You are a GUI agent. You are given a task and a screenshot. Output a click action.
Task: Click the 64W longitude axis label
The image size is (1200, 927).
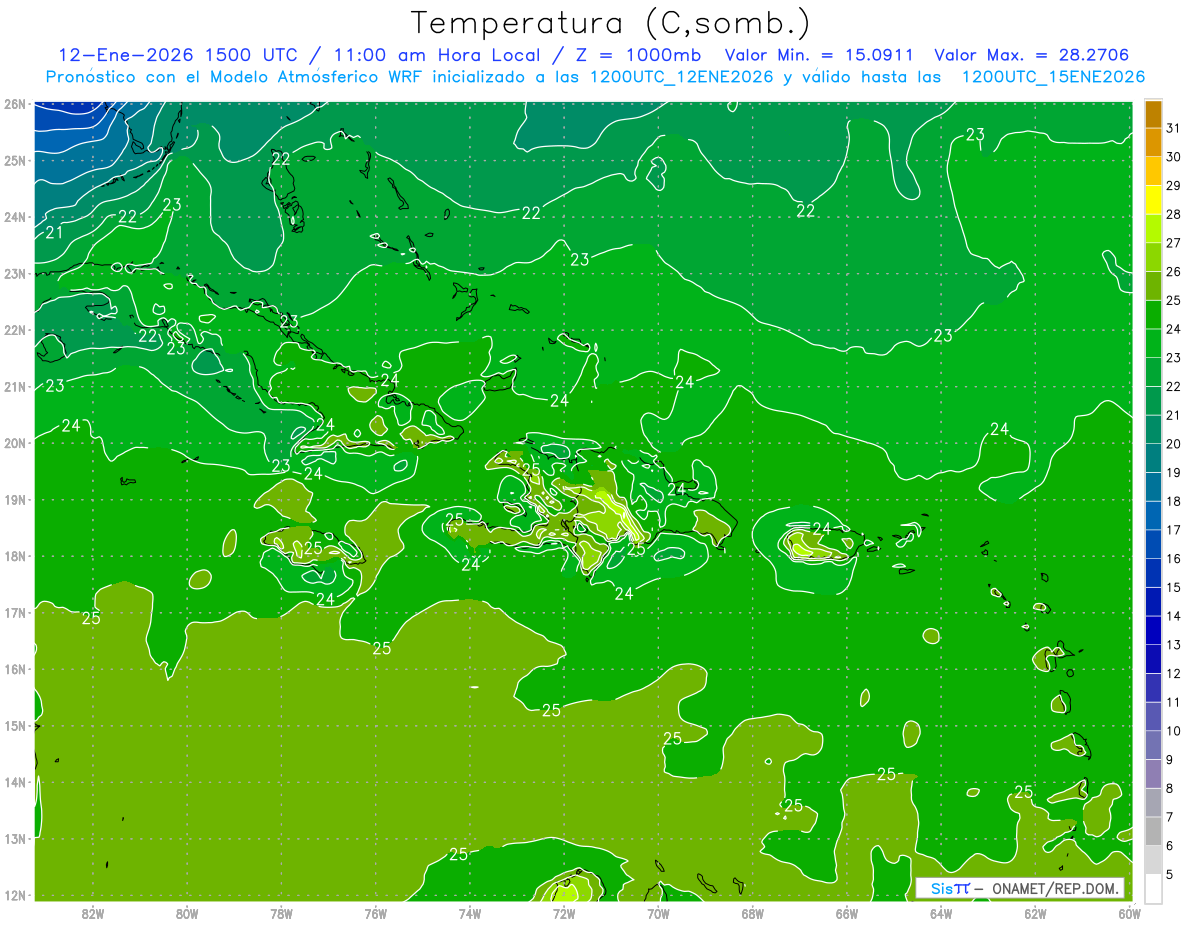click(x=941, y=913)
